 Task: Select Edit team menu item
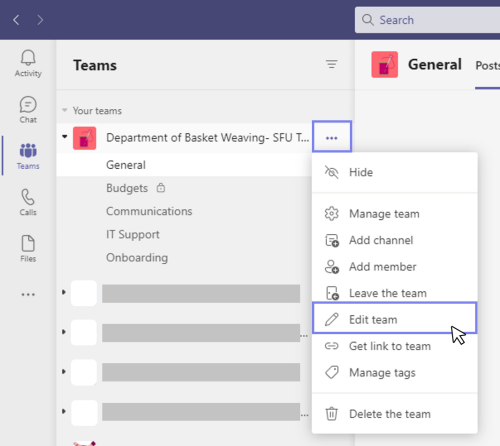coord(395,318)
